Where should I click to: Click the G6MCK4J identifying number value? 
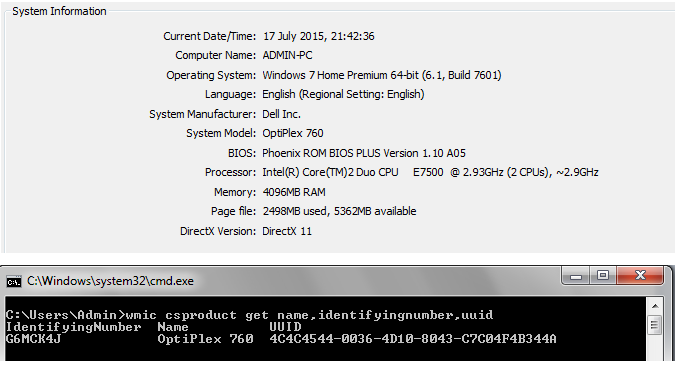[x=34, y=339]
